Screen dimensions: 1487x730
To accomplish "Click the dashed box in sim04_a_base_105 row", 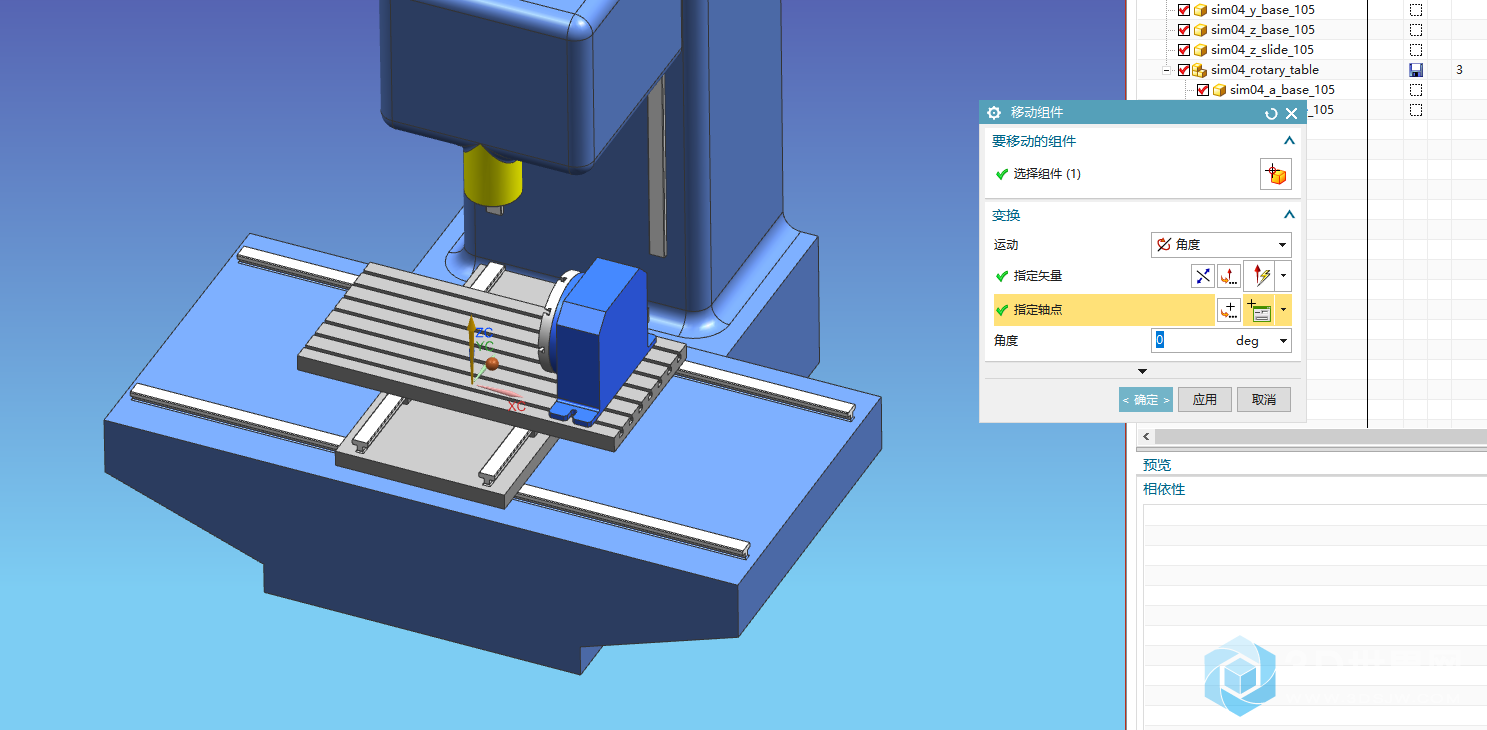I will [1416, 90].
